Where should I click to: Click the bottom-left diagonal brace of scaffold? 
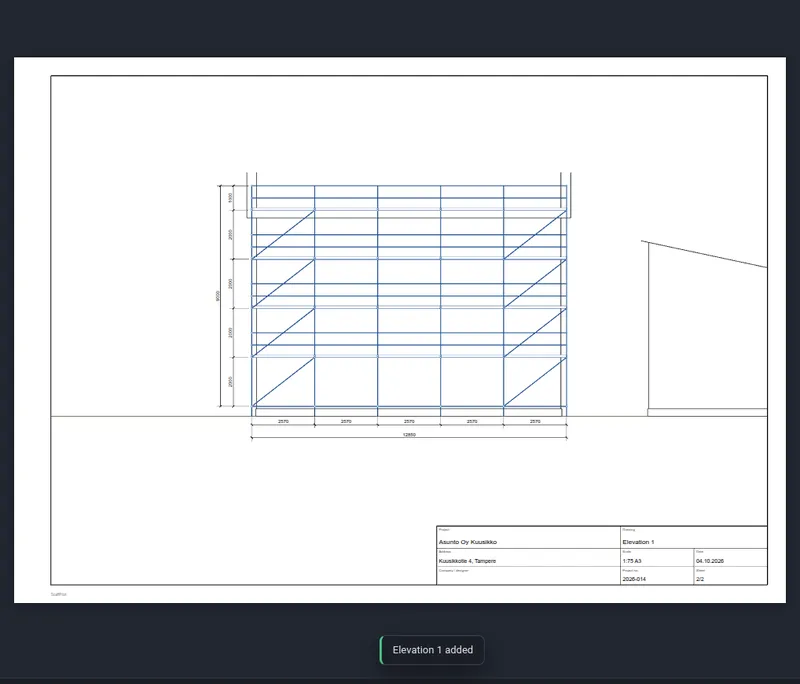[x=283, y=382]
